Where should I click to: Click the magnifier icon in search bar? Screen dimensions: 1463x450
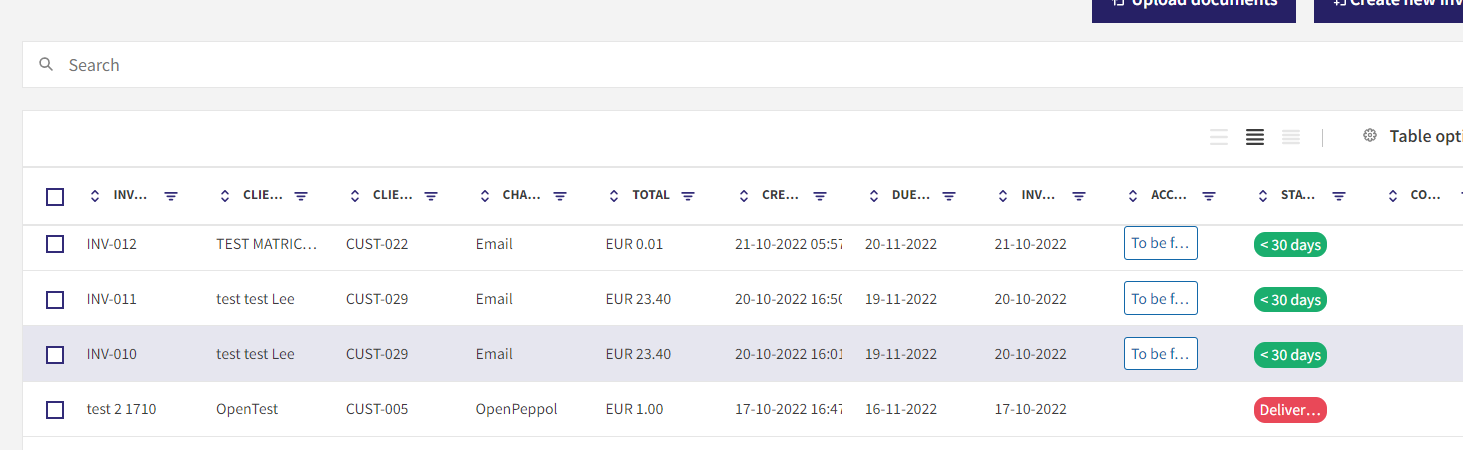pos(46,65)
